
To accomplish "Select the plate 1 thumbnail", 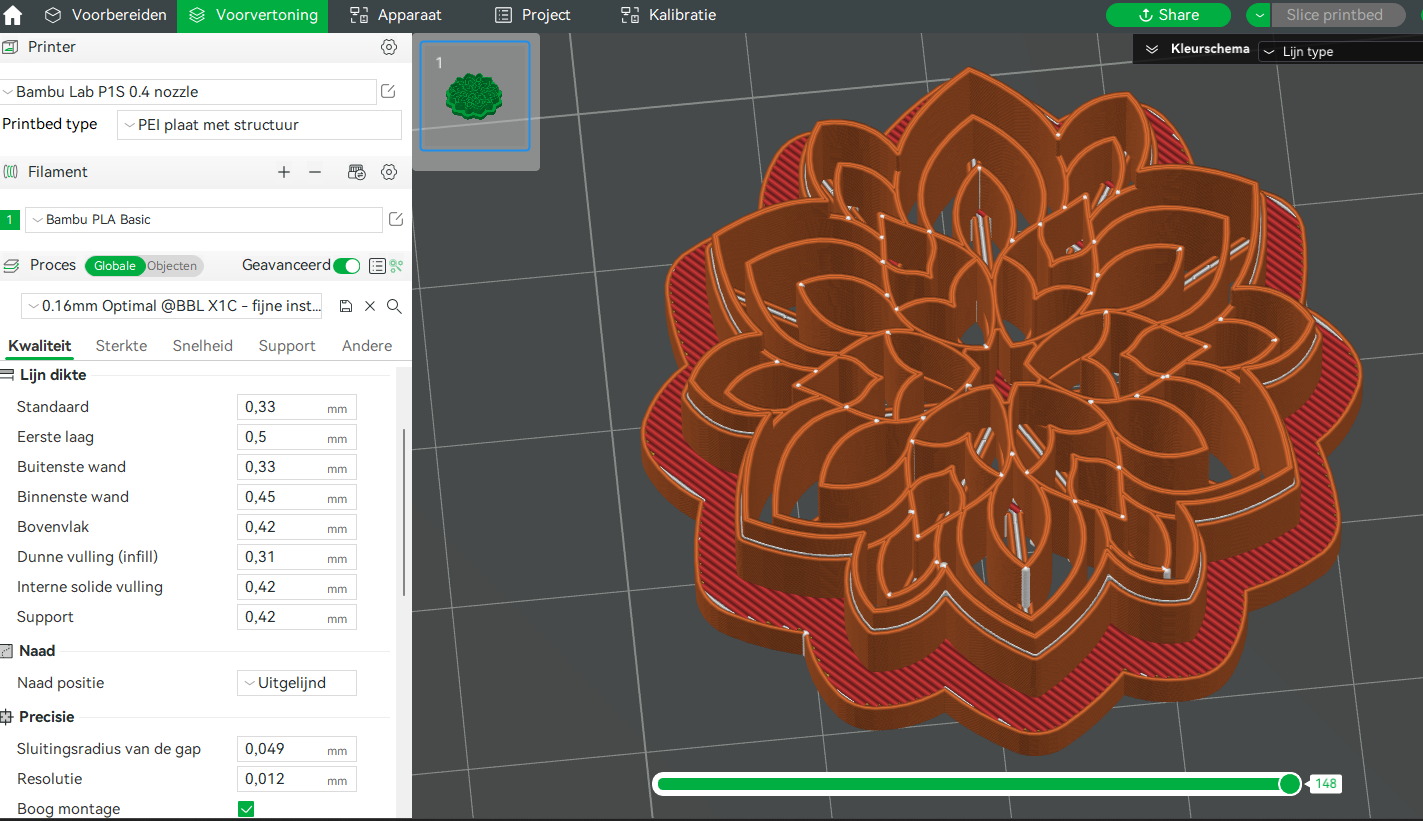I will pyautogui.click(x=475, y=96).
